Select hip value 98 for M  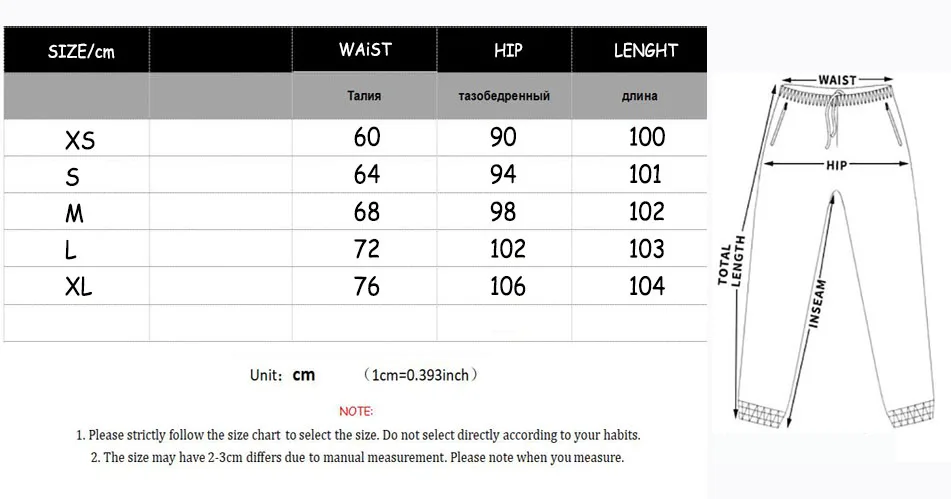coord(503,212)
